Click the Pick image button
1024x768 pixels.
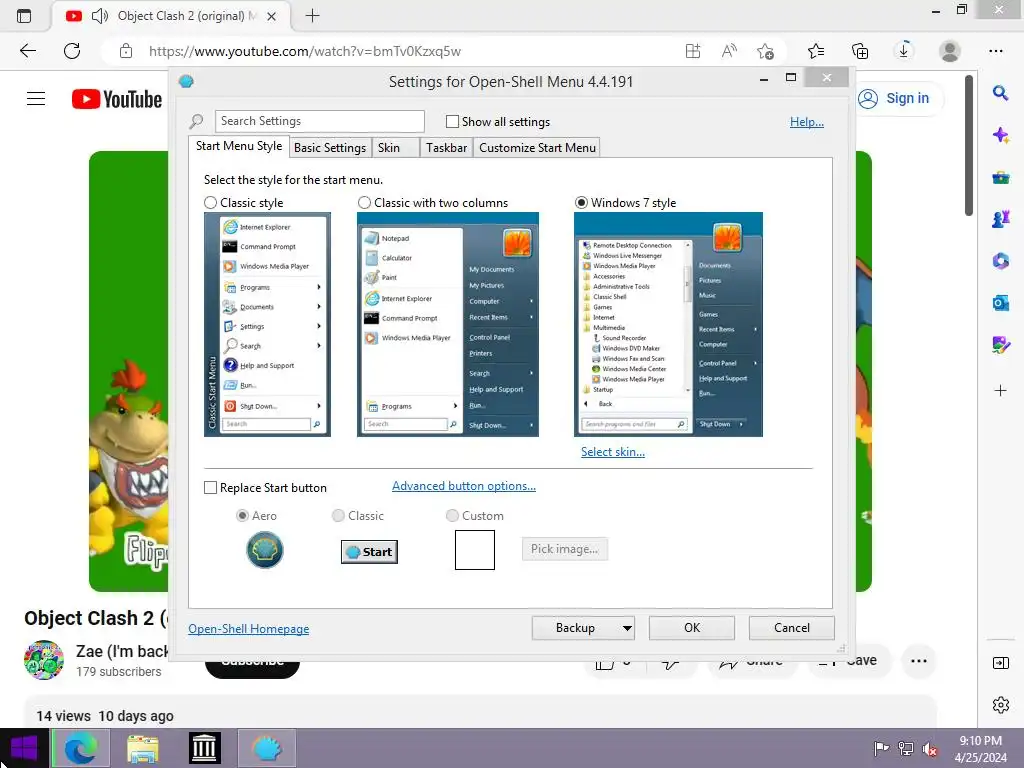click(x=564, y=549)
